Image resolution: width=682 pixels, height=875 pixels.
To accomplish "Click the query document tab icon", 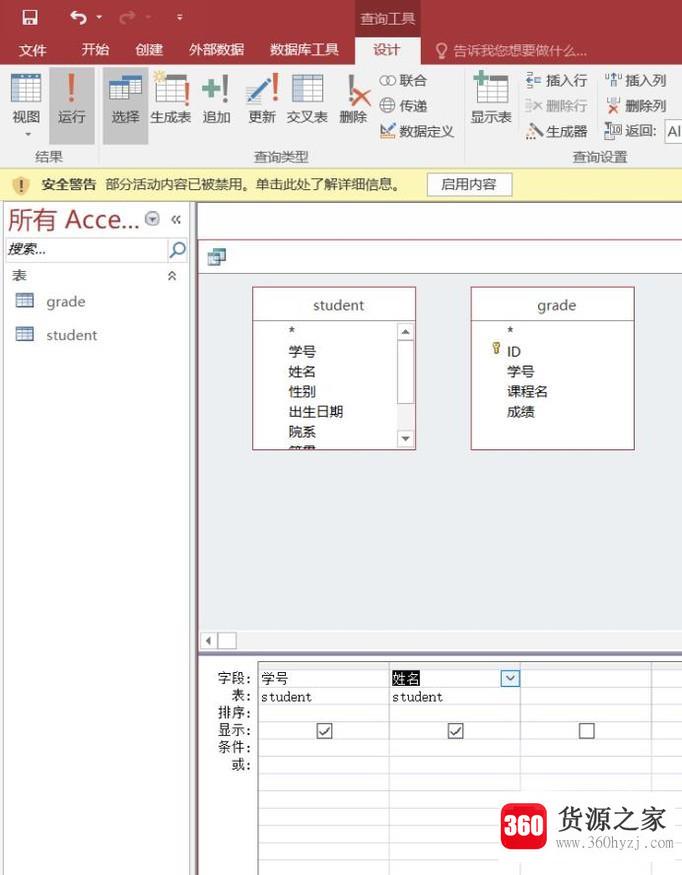I will (217, 257).
